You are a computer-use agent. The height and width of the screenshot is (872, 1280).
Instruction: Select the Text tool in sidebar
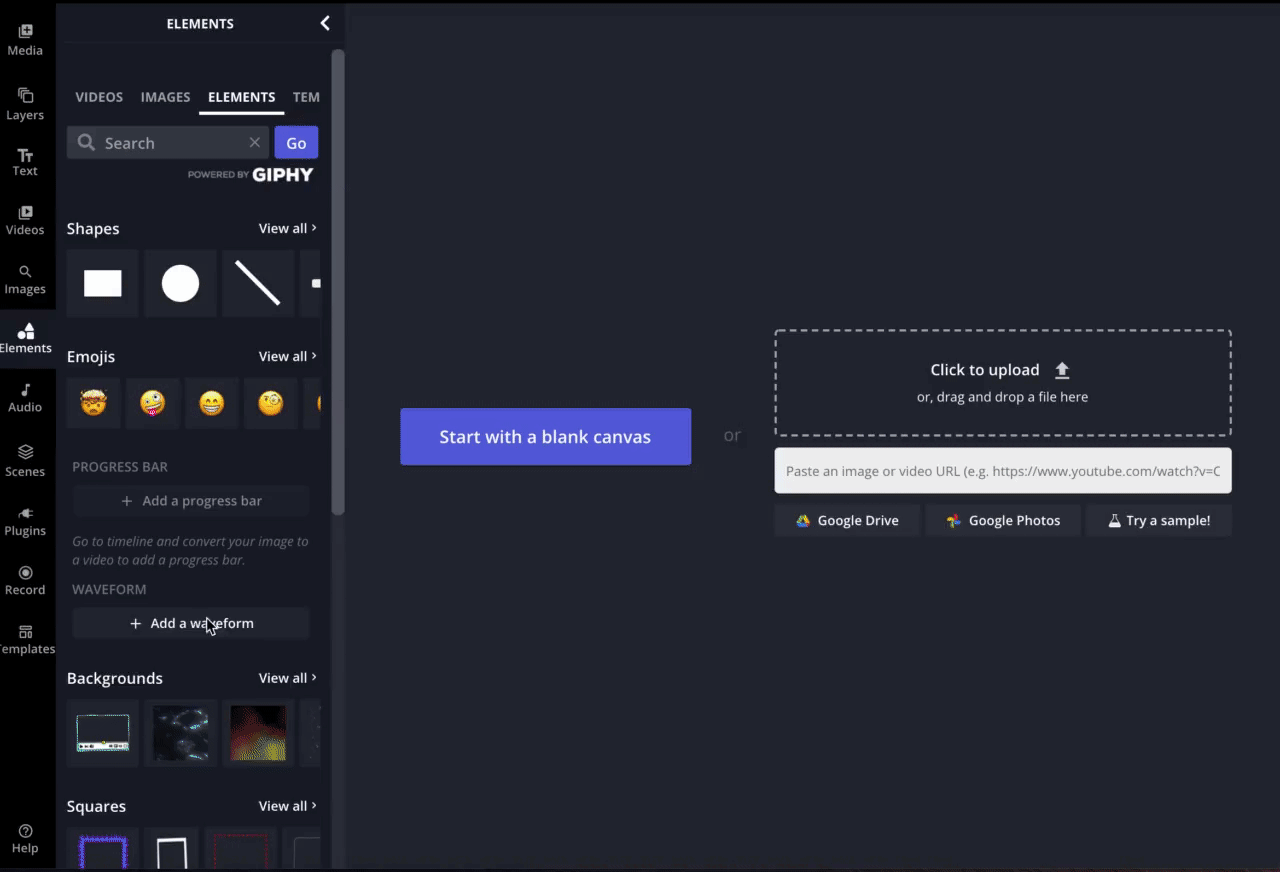coord(25,162)
